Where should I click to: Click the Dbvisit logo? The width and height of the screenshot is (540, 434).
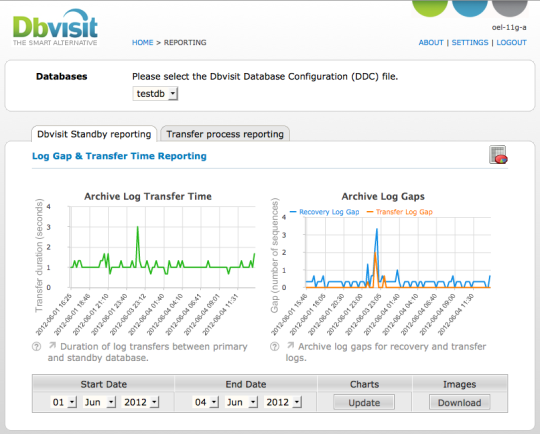point(55,28)
